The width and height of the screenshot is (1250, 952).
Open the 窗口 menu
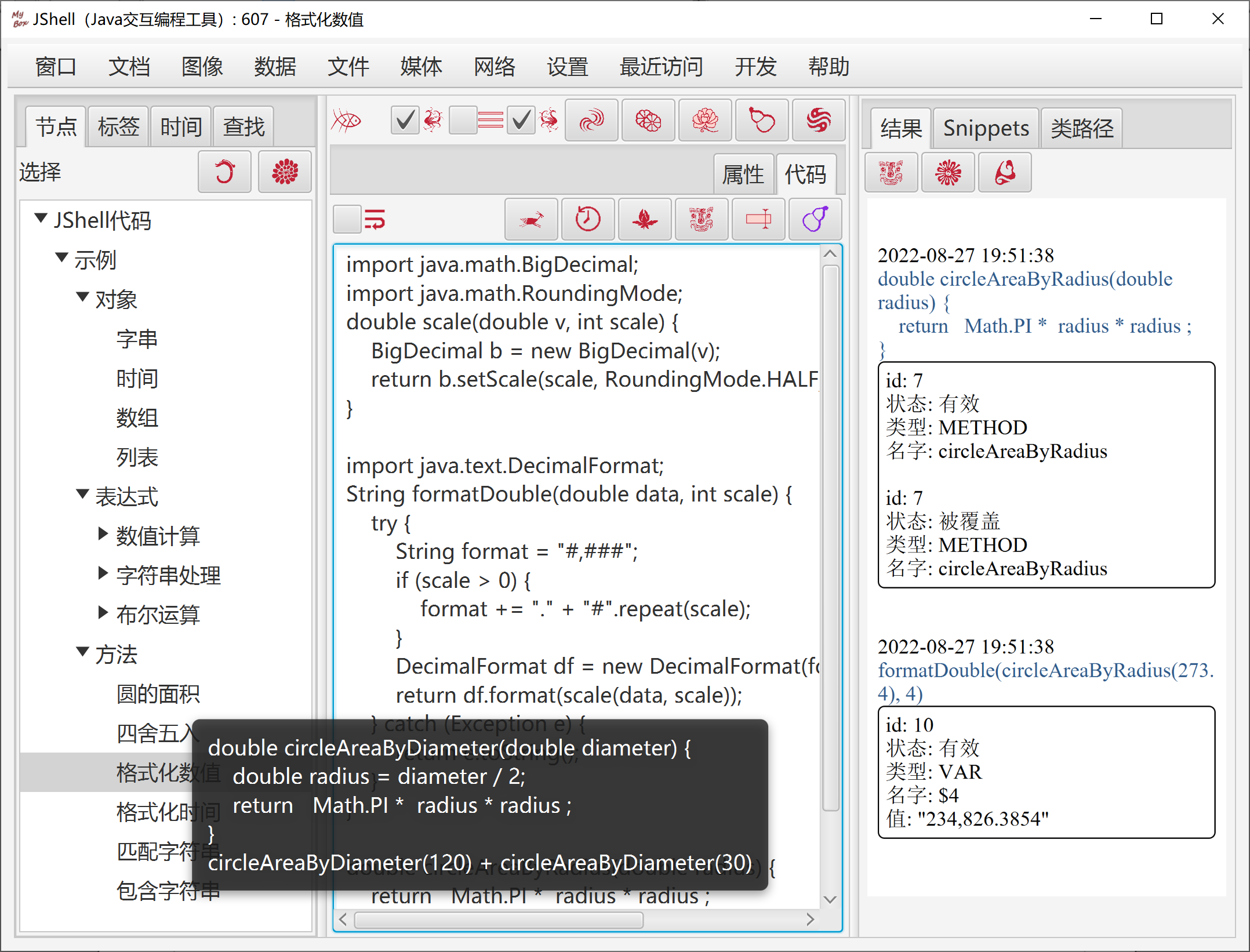tap(56, 67)
